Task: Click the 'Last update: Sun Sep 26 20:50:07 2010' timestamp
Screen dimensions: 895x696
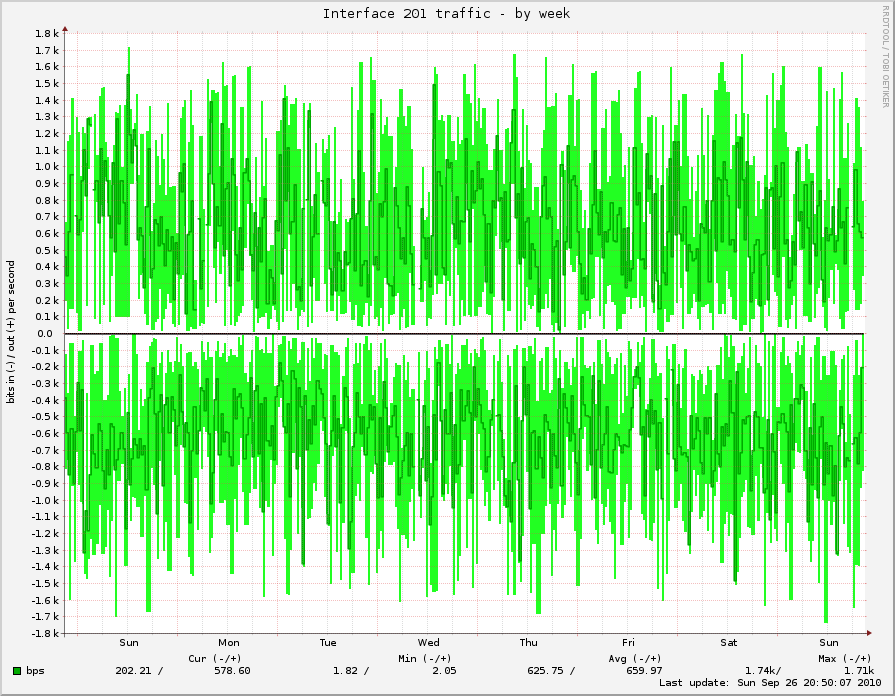Action: [x=770, y=683]
